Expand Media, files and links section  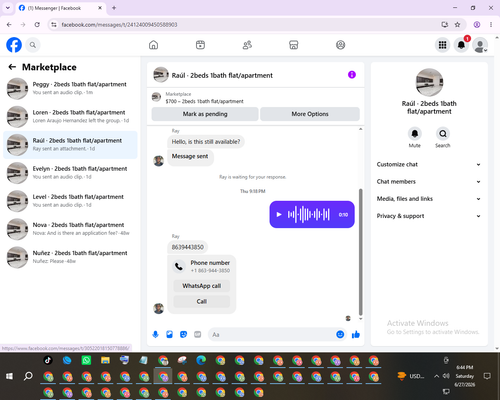tap(429, 199)
